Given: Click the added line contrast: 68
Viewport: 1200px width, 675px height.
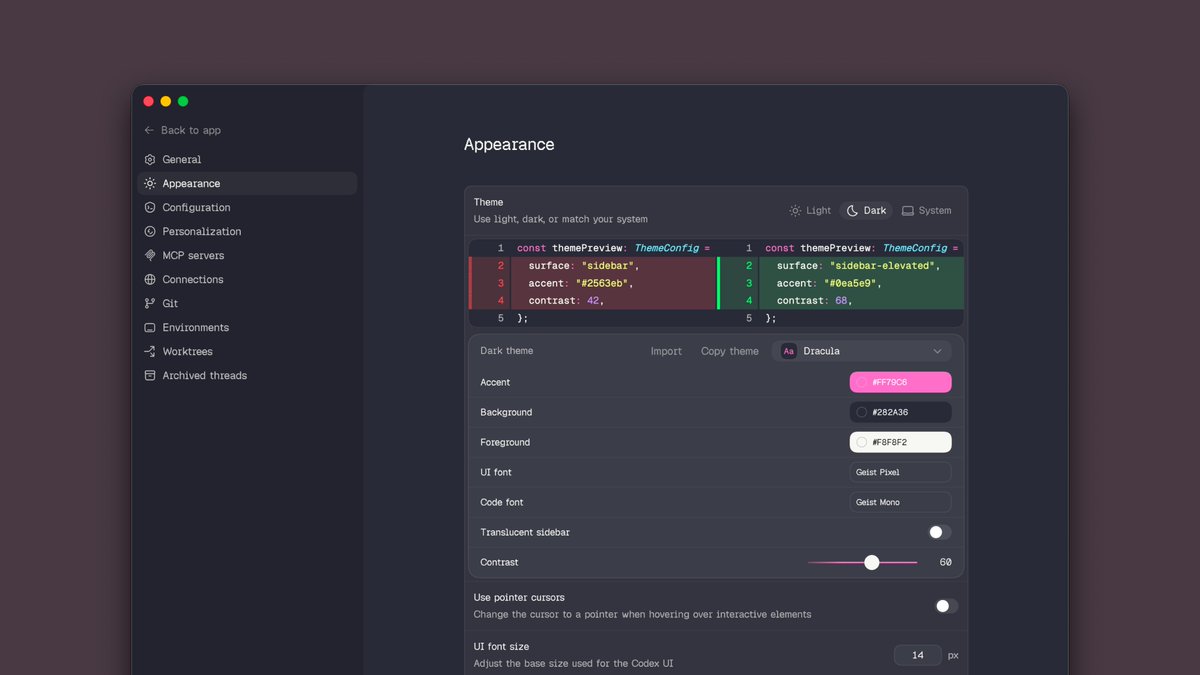Looking at the screenshot, I should point(815,301).
